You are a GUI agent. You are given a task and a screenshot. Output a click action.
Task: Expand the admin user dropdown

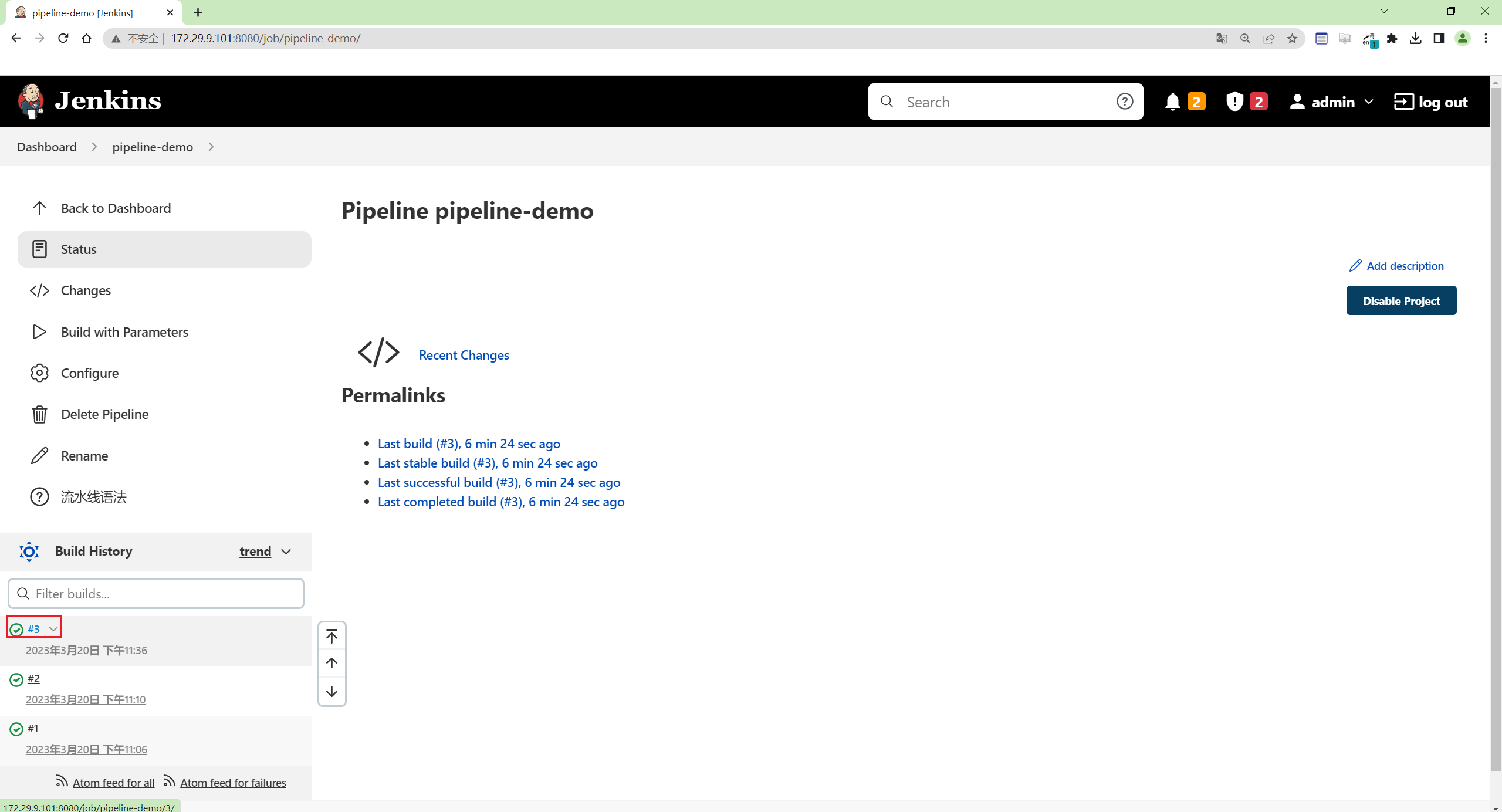pyautogui.click(x=1369, y=101)
